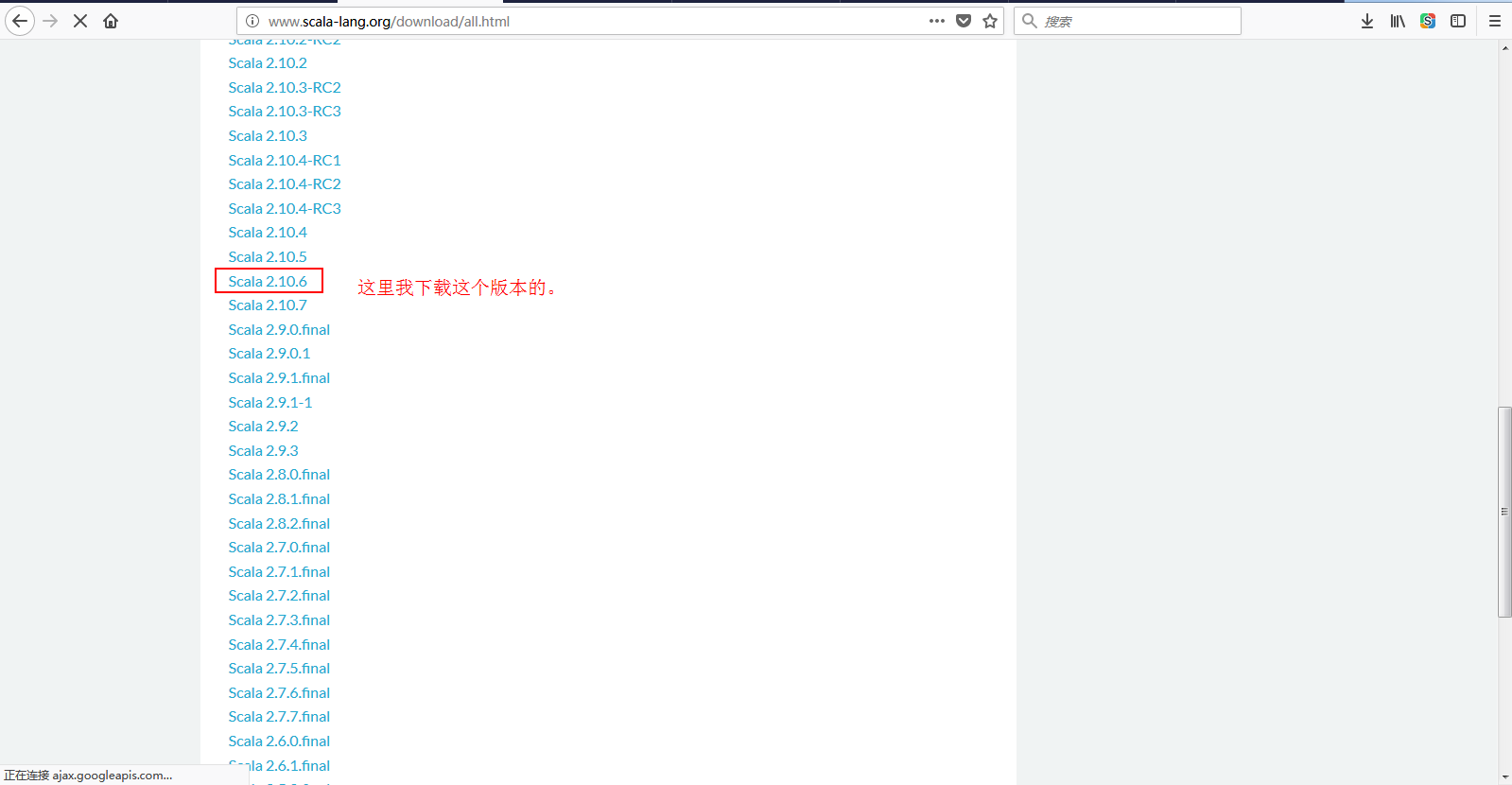Open Scala 2.9.0.1

pyautogui.click(x=269, y=354)
